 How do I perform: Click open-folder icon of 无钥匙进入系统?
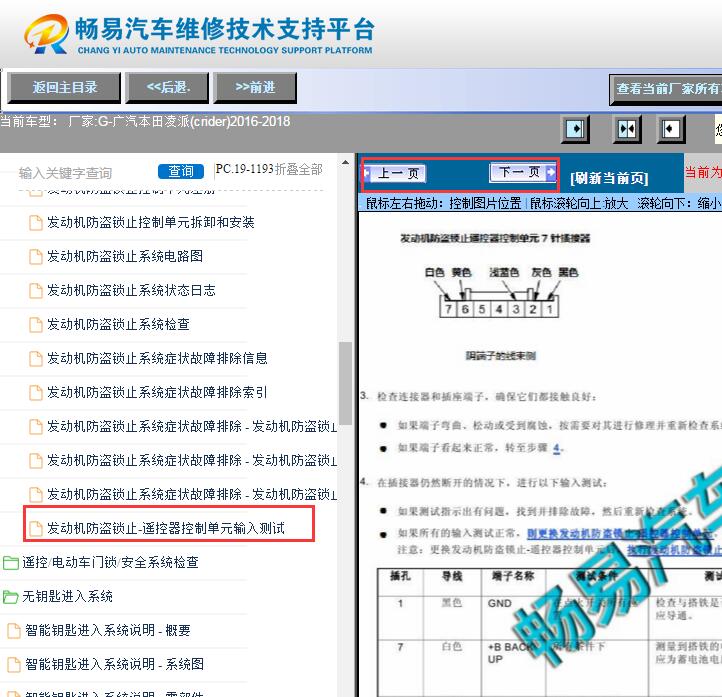click(x=11, y=597)
